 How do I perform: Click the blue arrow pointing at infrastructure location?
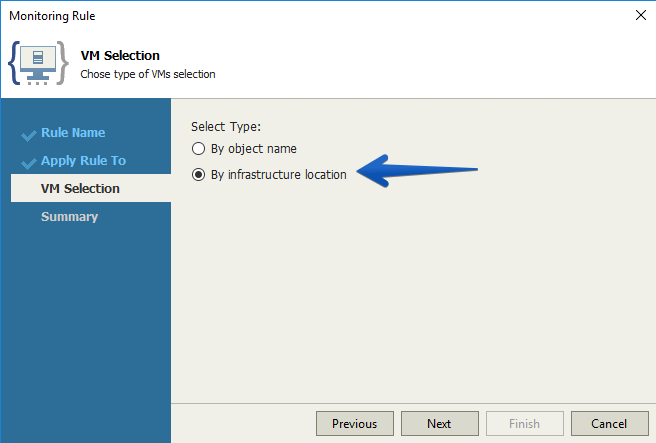[417, 171]
